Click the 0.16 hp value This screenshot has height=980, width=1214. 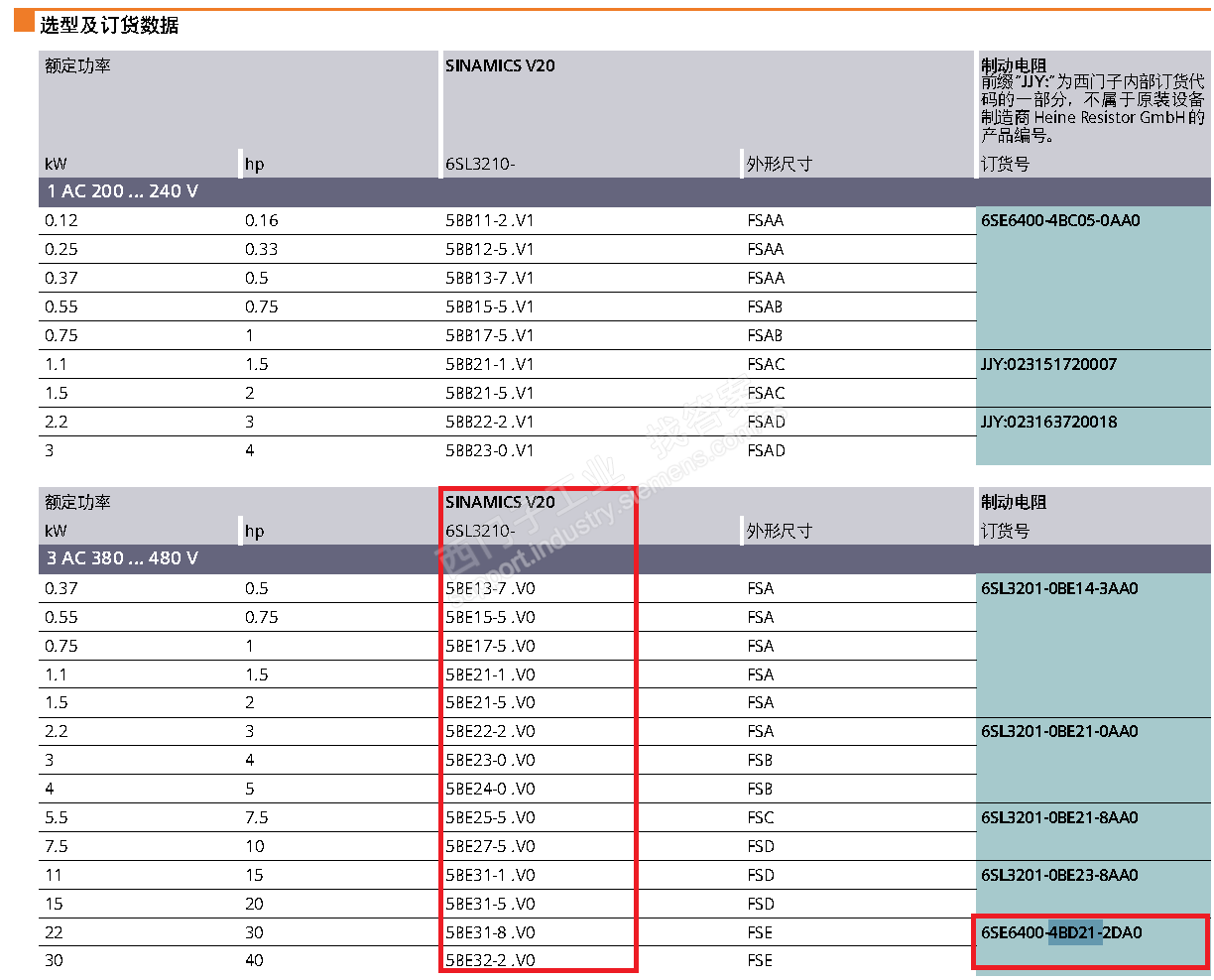tap(262, 220)
